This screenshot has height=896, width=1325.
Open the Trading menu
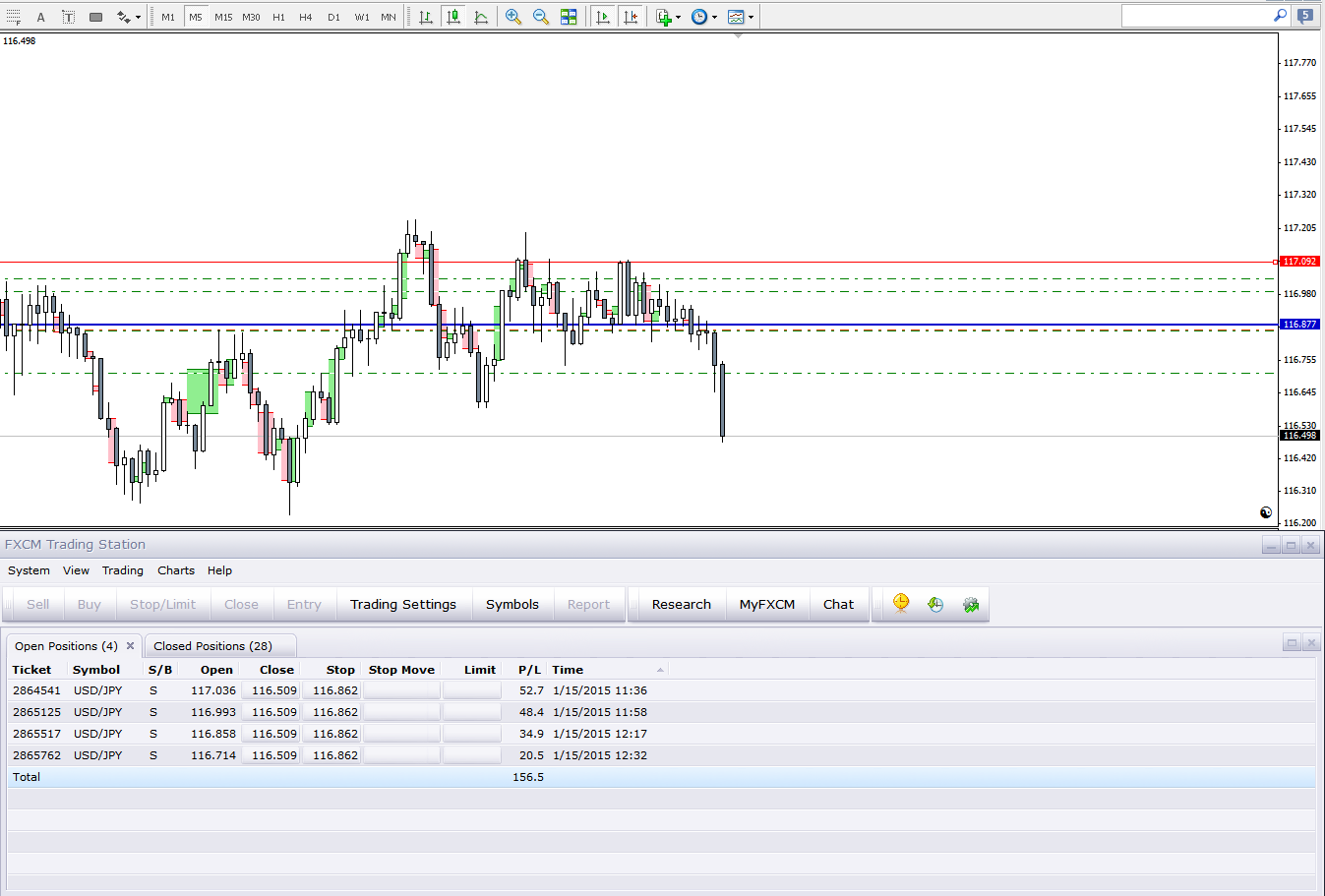point(122,570)
